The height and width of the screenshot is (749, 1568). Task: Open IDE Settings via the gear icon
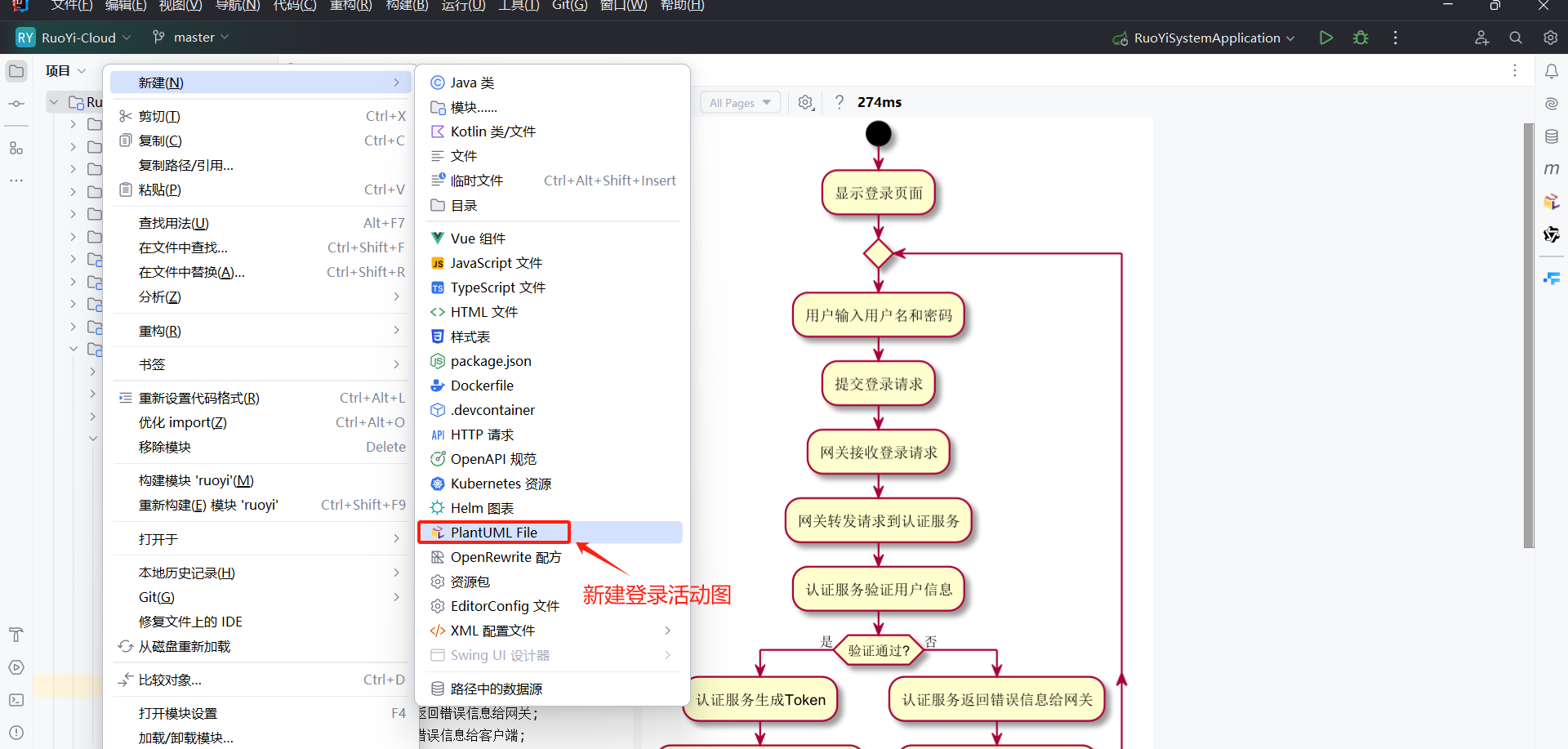pos(1550,38)
